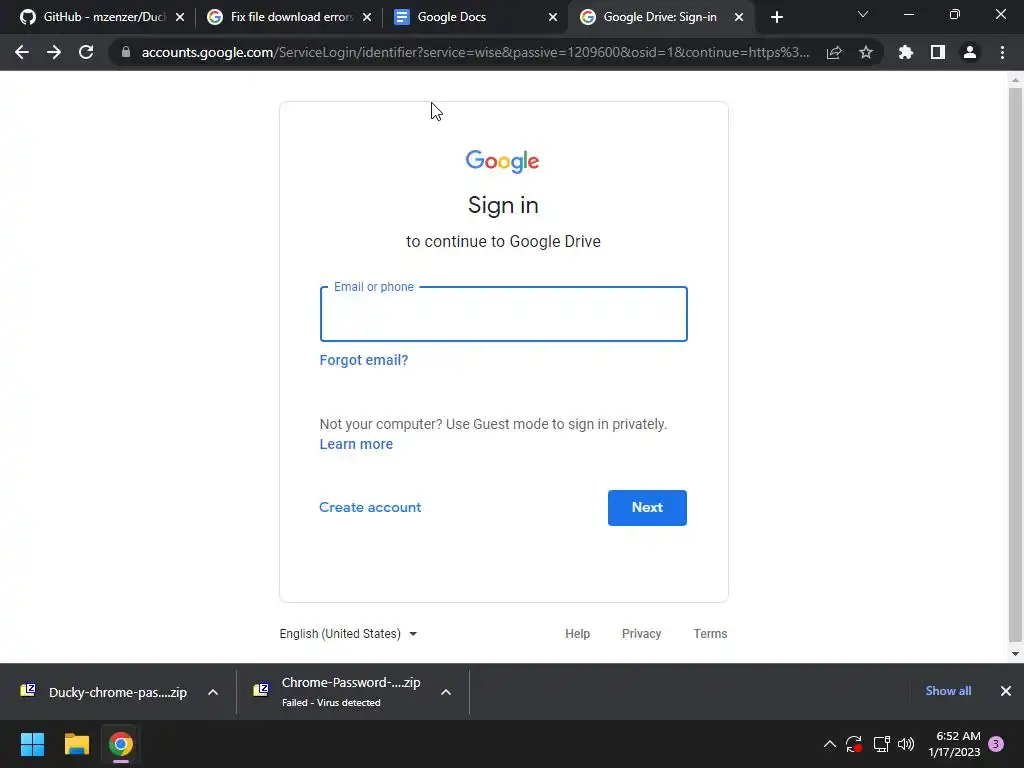
Task: Share this page from the address bar
Action: (834, 52)
